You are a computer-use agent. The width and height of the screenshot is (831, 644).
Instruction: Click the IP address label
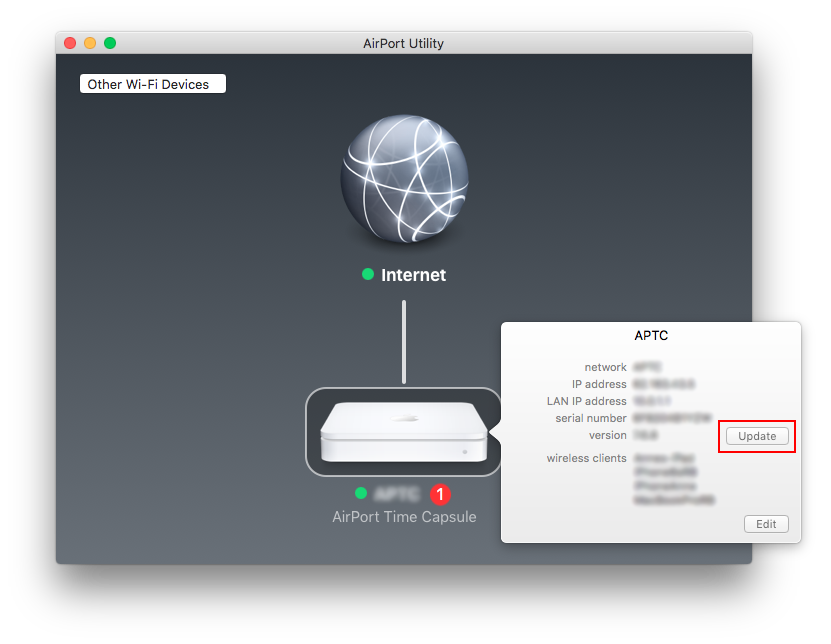coord(599,384)
